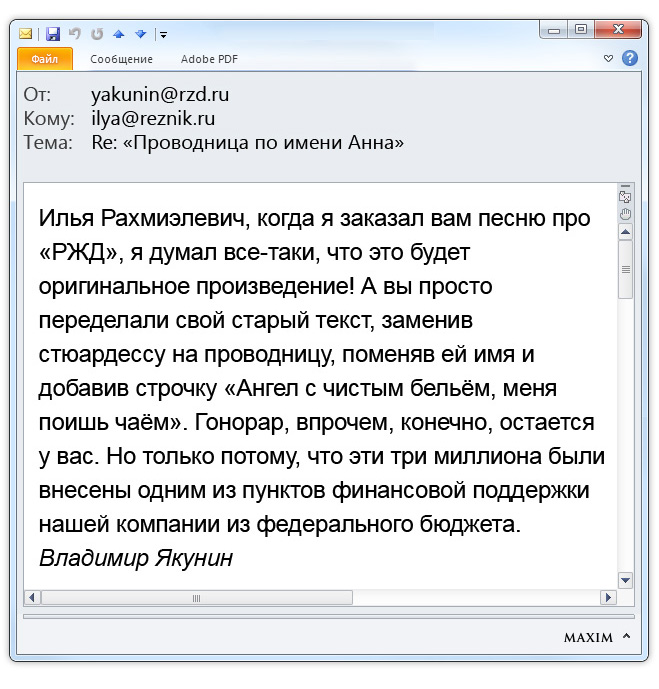Click recipient address ilya@reznik.ru

[x=153, y=118]
